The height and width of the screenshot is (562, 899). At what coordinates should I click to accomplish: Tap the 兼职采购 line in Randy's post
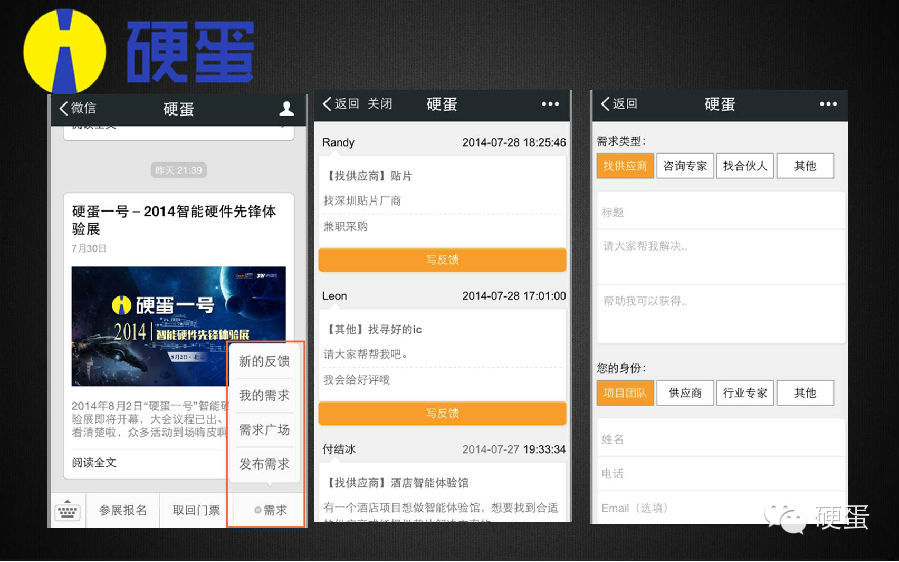coord(346,227)
